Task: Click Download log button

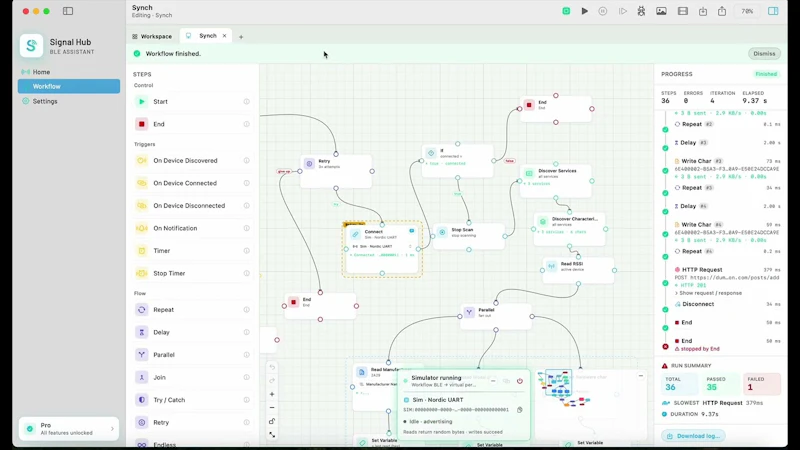Action: (693, 436)
